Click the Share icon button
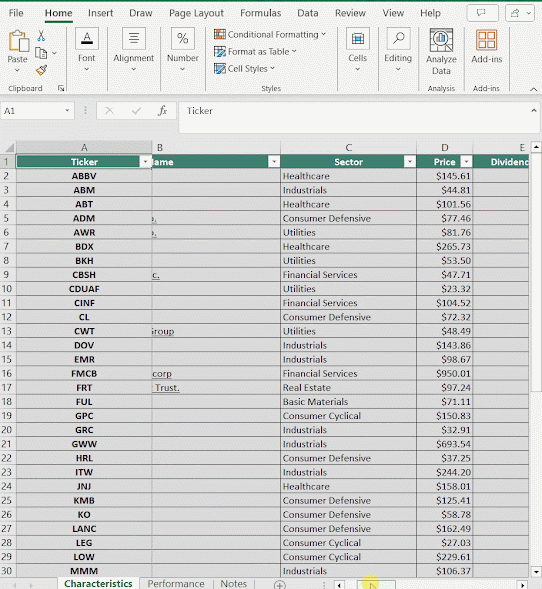Image resolution: width=542 pixels, height=589 pixels. coord(515,13)
